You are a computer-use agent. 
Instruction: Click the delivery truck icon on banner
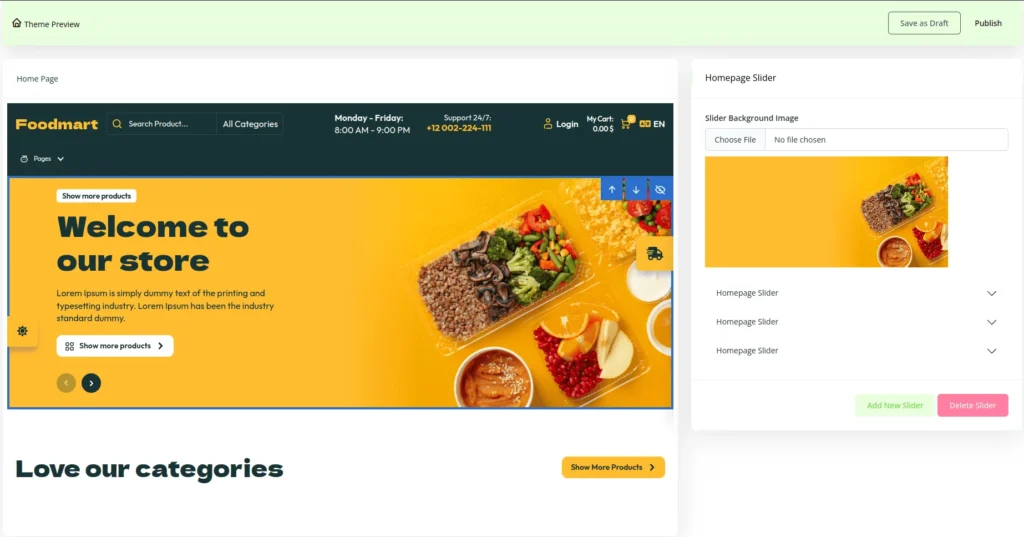pos(654,253)
